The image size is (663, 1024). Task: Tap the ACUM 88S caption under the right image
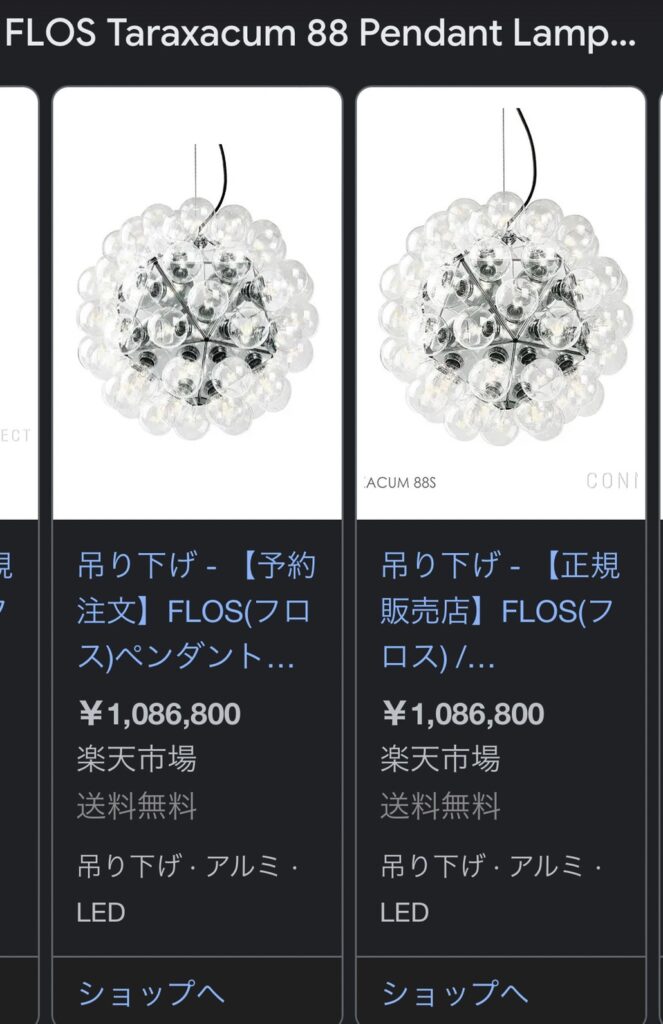click(398, 483)
